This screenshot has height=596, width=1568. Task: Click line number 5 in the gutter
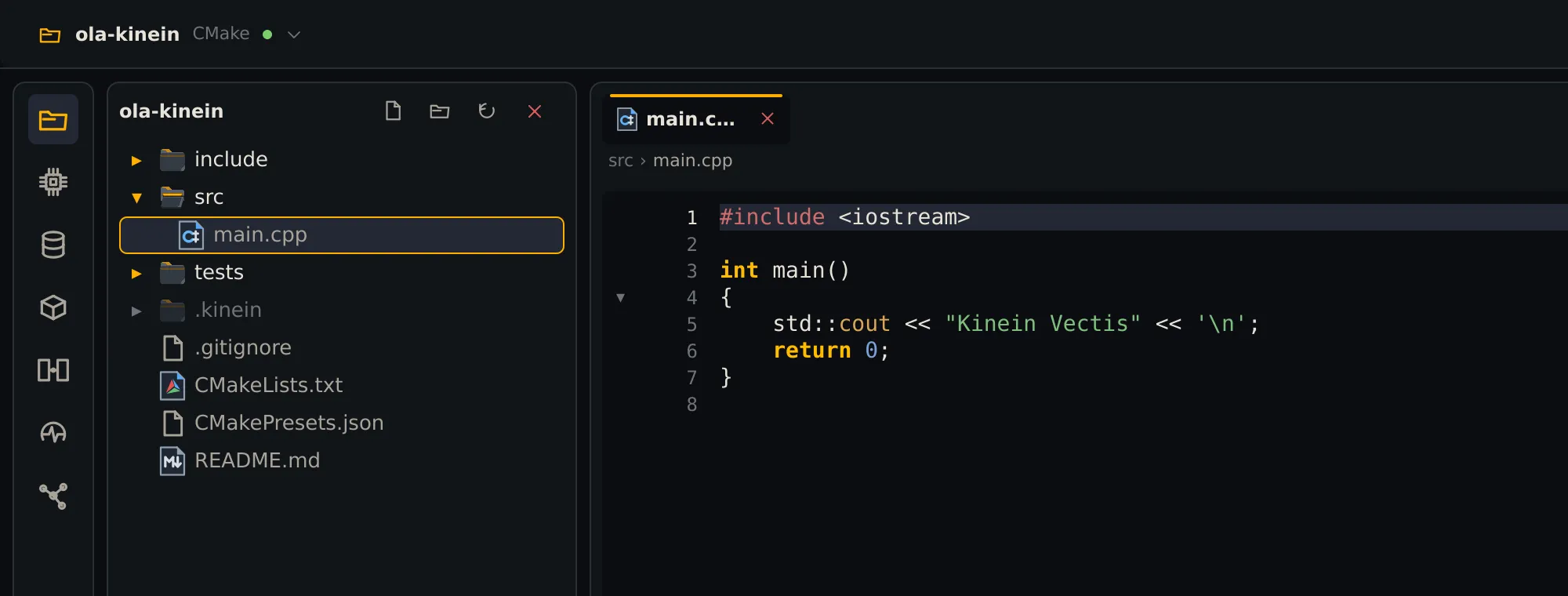tap(691, 324)
